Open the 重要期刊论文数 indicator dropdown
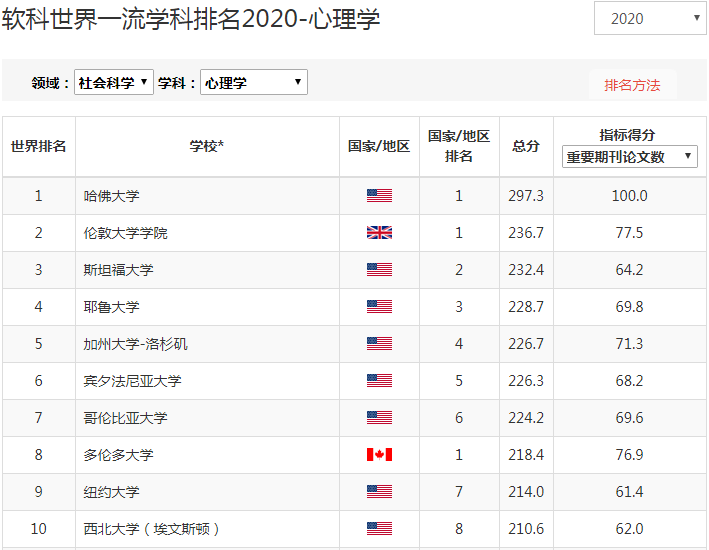The width and height of the screenshot is (709, 550). 629,156
